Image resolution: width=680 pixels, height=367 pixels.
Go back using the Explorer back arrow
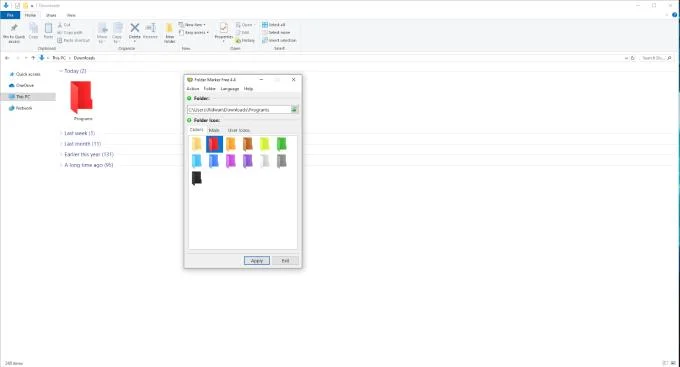pyautogui.click(x=7, y=58)
